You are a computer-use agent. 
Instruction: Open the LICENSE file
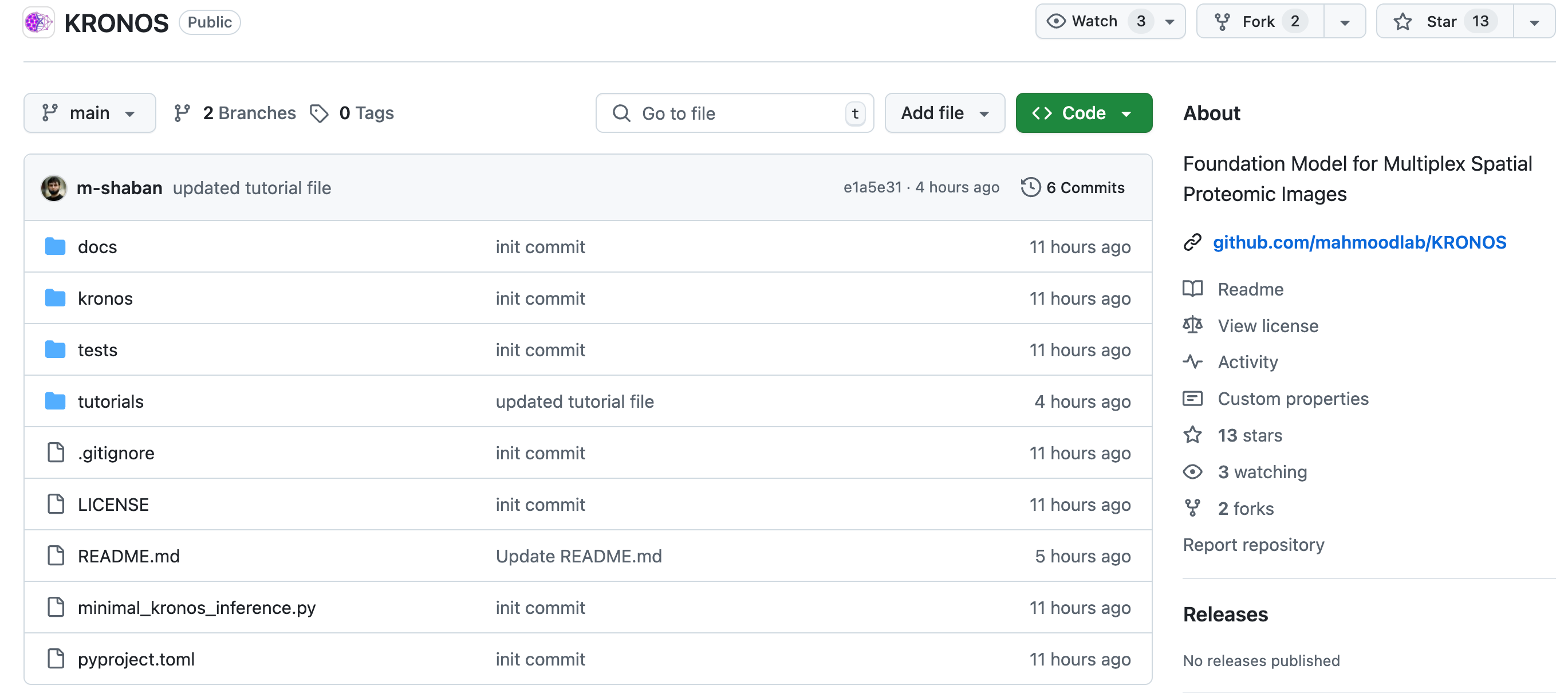point(113,504)
